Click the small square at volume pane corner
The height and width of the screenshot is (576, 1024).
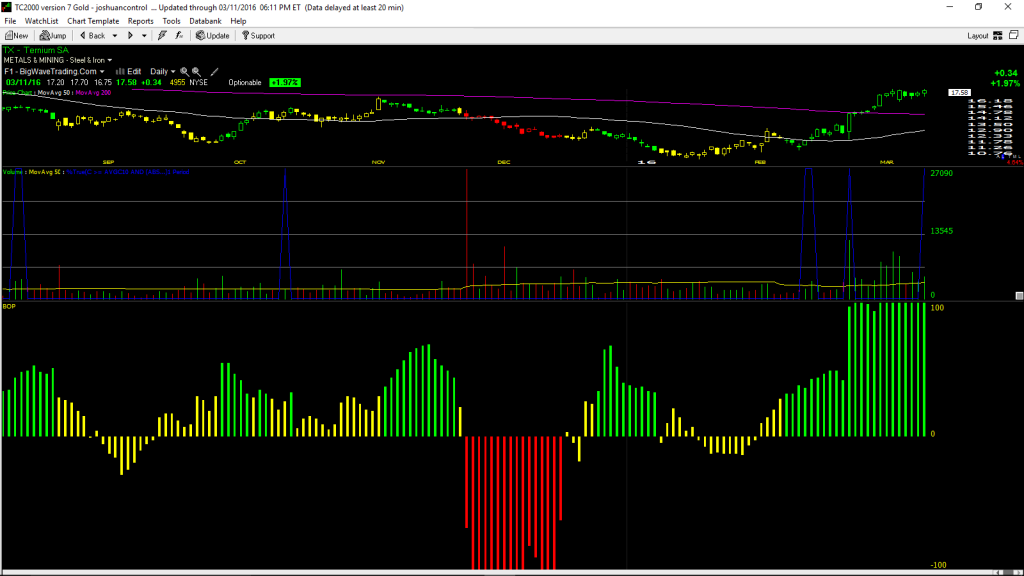tap(1019, 296)
